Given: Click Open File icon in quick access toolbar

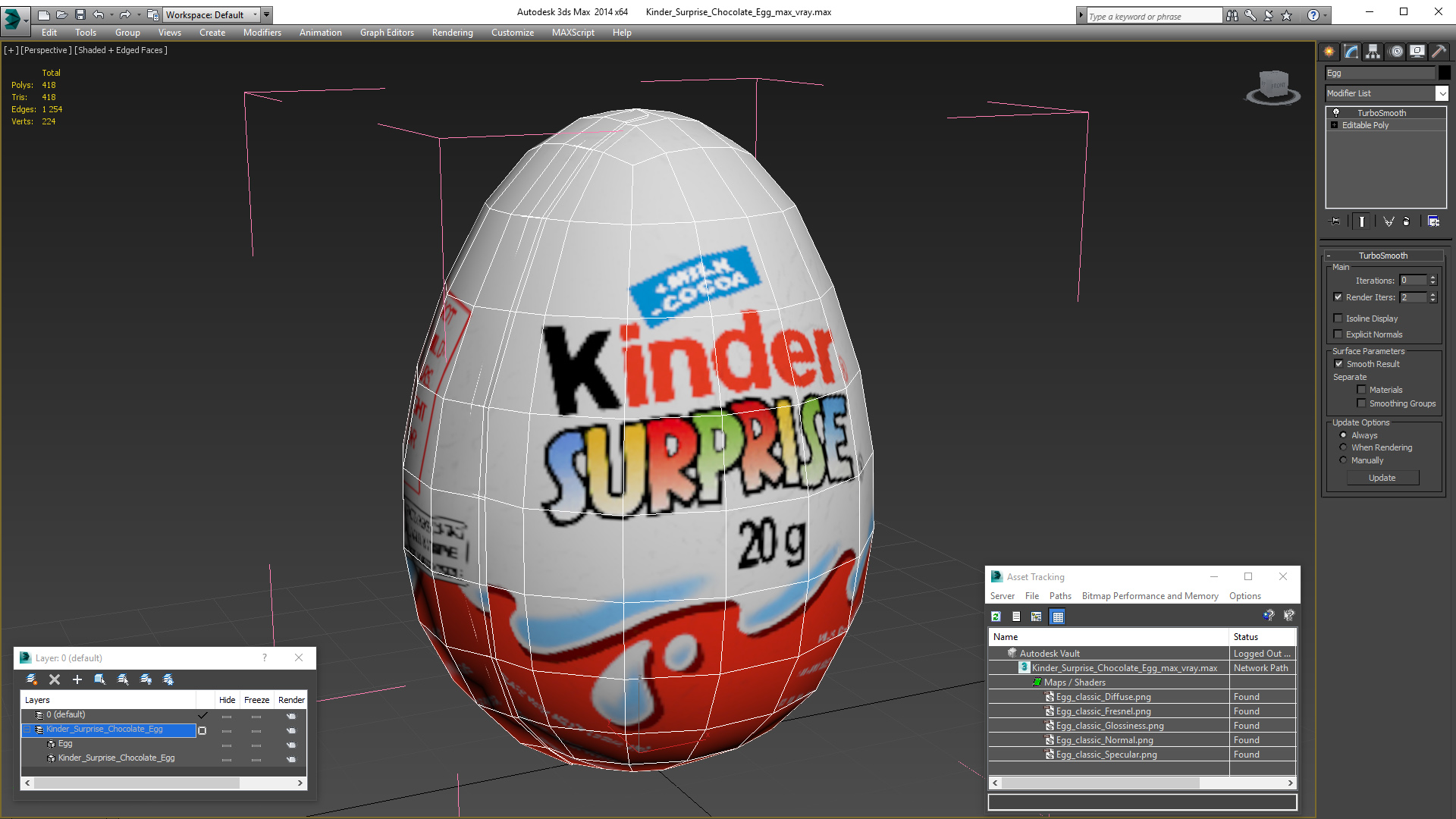Looking at the screenshot, I should coord(61,14).
